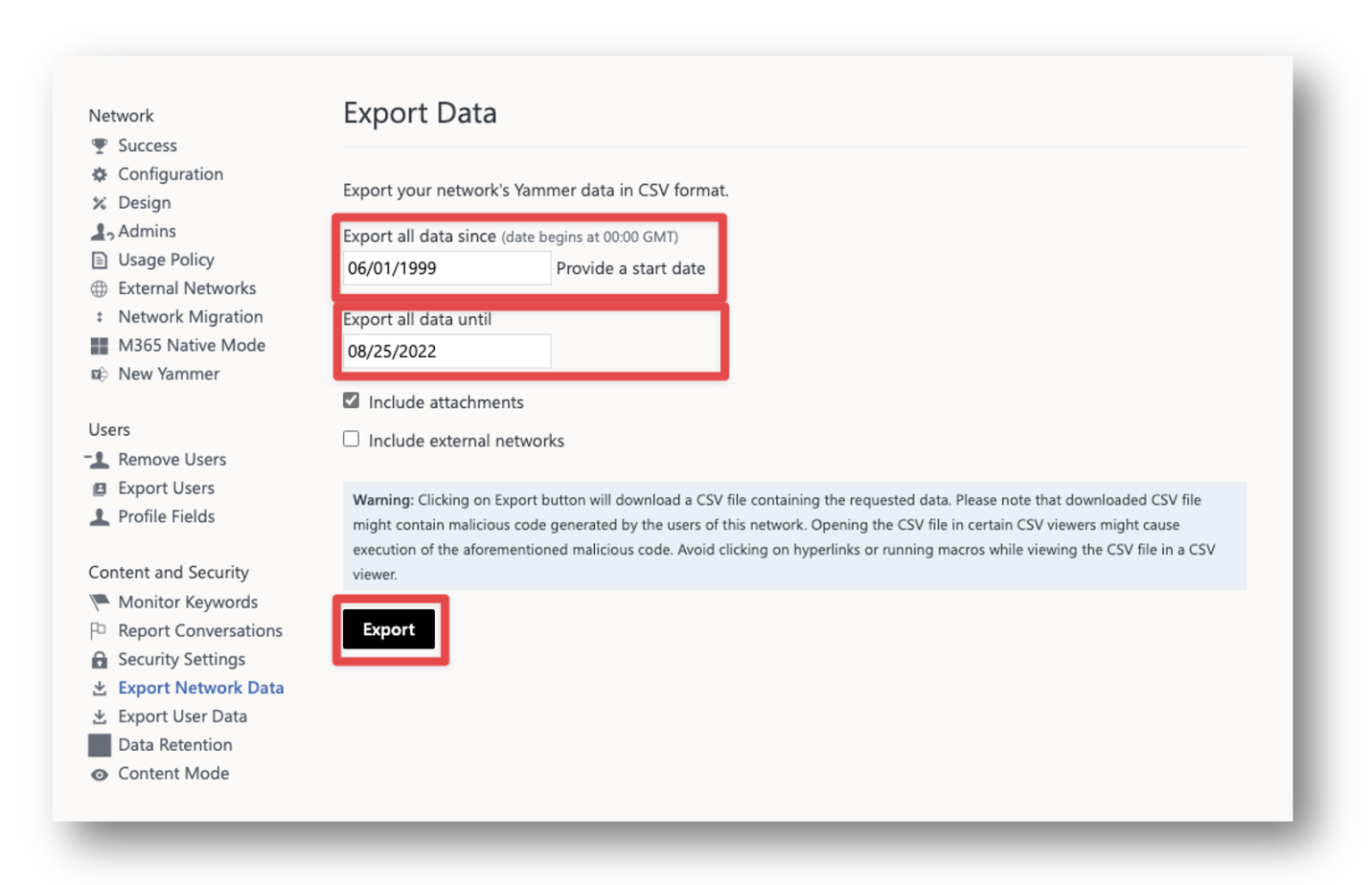
Task: Select the padlock icon for Security Settings
Action: coord(99,660)
